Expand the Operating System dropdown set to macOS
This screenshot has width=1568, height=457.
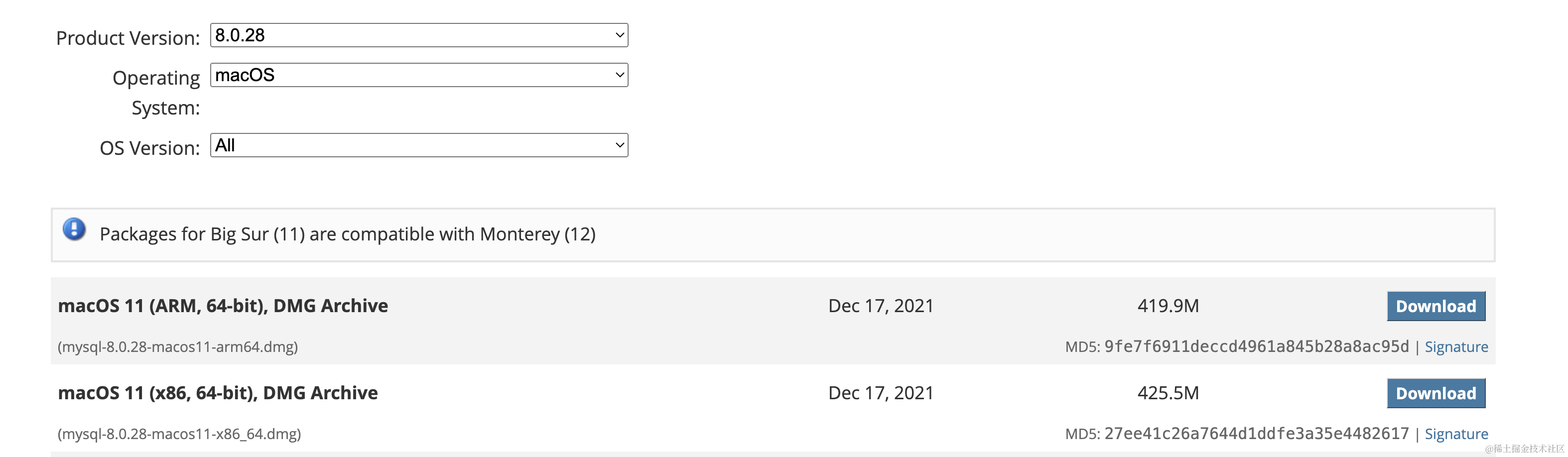(419, 76)
